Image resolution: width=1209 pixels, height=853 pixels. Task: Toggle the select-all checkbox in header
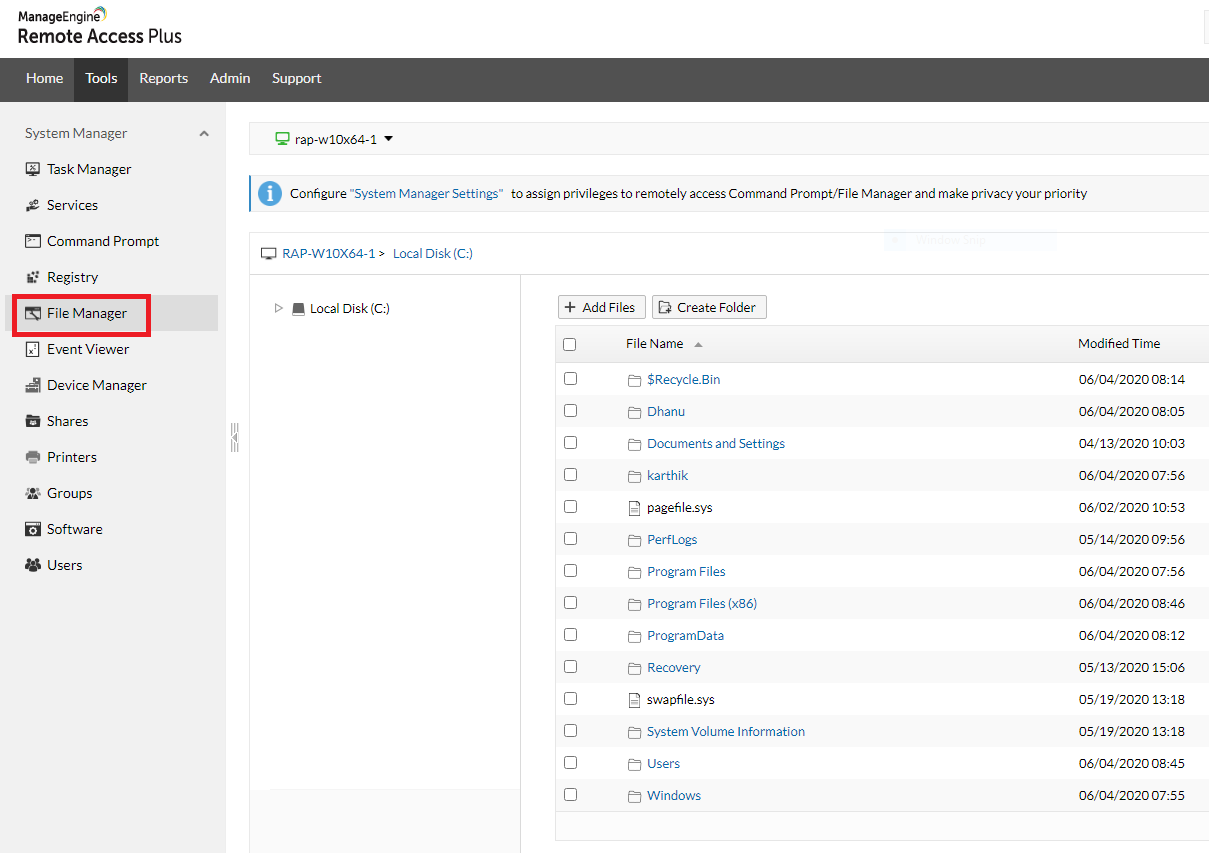tap(570, 344)
